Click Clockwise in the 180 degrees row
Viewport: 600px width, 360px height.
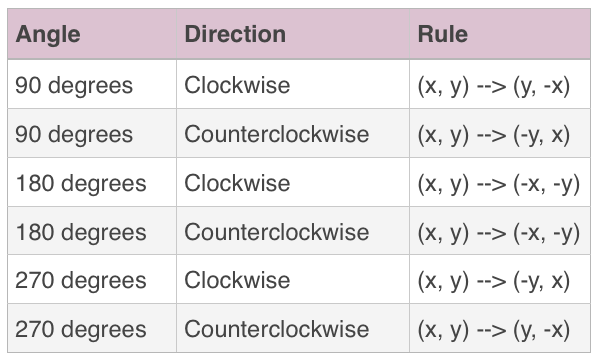coord(237,183)
